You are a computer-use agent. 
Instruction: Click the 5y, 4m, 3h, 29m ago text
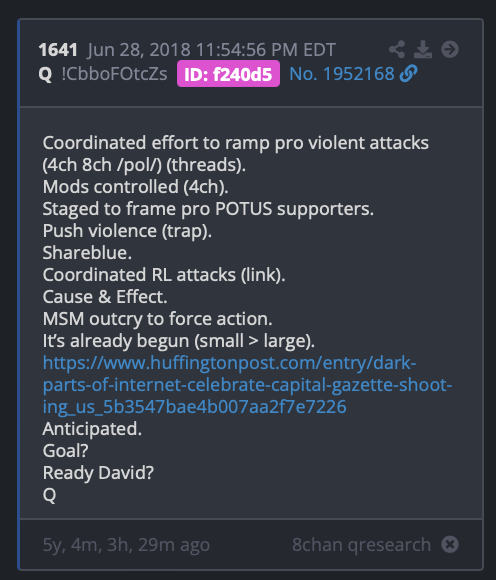126,545
